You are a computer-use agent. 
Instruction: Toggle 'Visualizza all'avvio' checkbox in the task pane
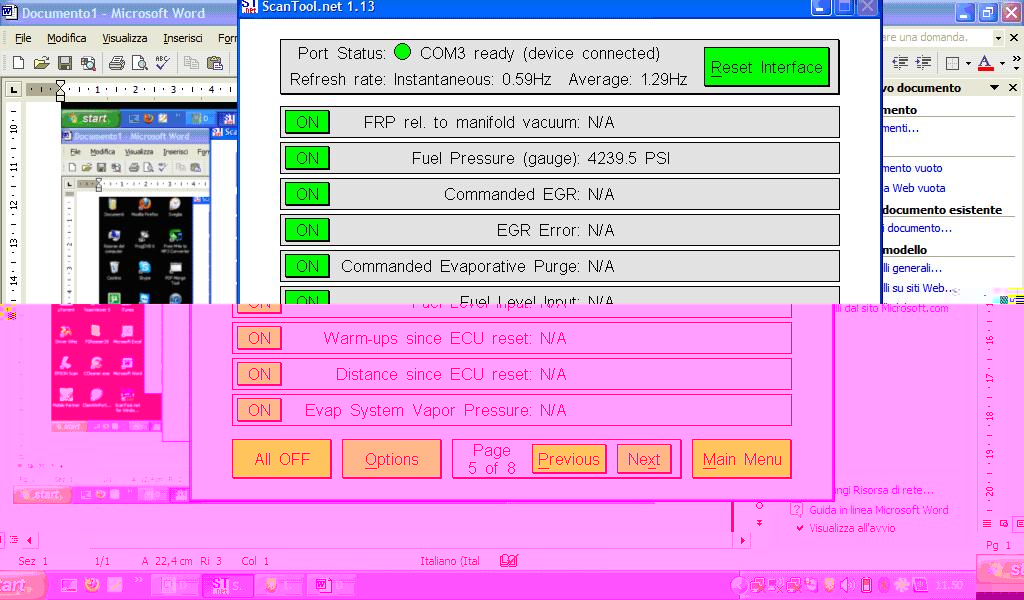tap(800, 528)
